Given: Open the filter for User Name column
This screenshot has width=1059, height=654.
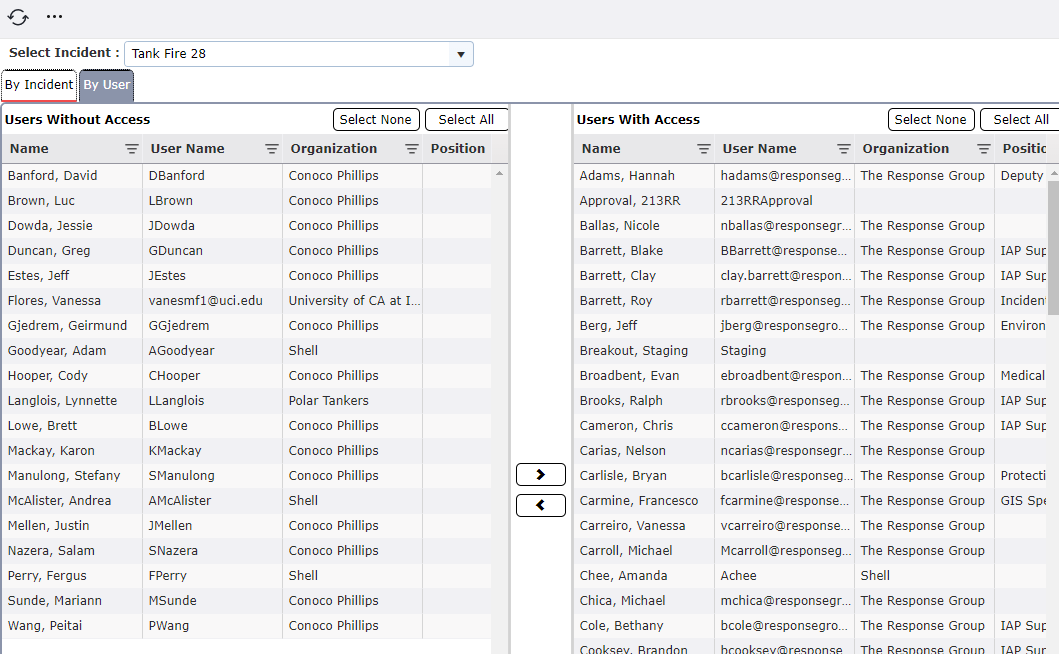Looking at the screenshot, I should pyautogui.click(x=271, y=148).
